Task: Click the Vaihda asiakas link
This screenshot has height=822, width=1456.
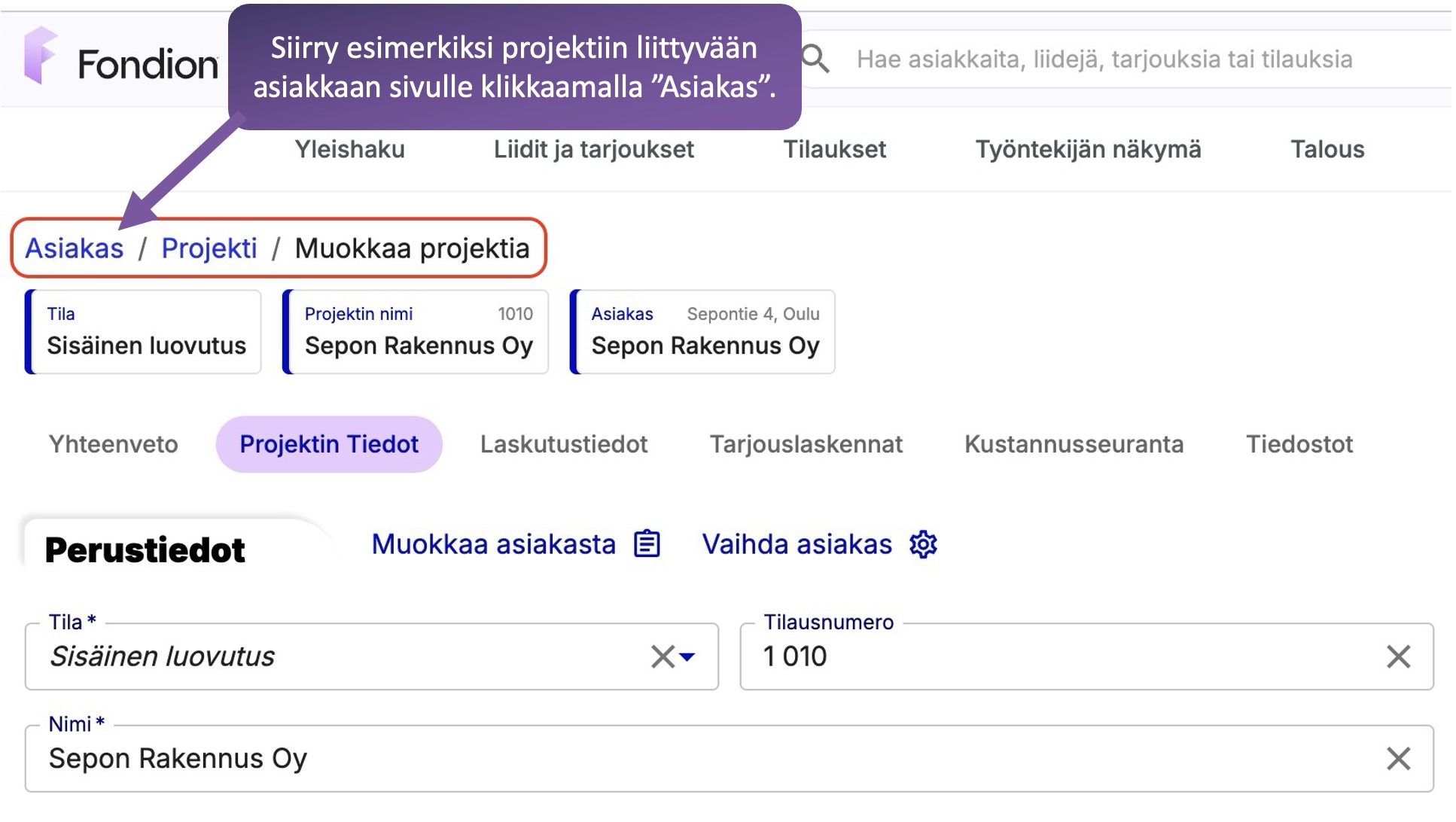Action: click(x=797, y=543)
